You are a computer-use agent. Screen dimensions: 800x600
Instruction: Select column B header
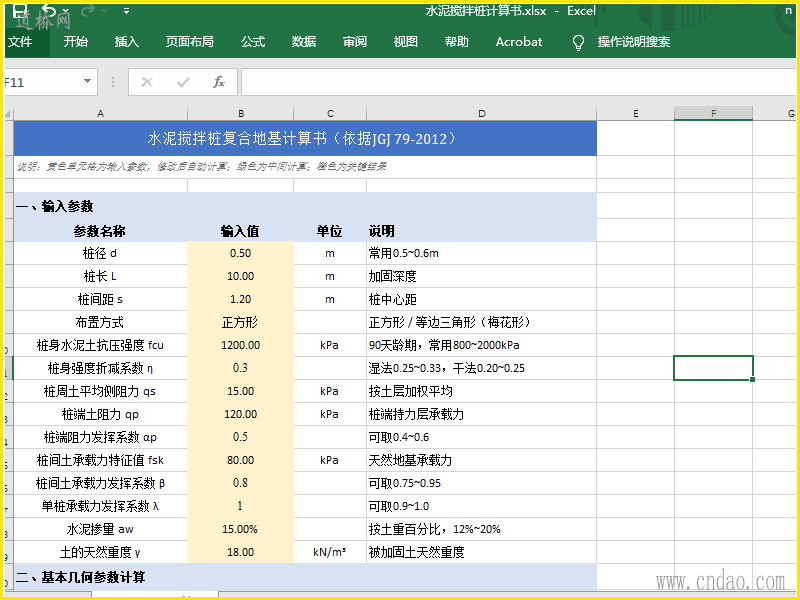click(x=241, y=113)
